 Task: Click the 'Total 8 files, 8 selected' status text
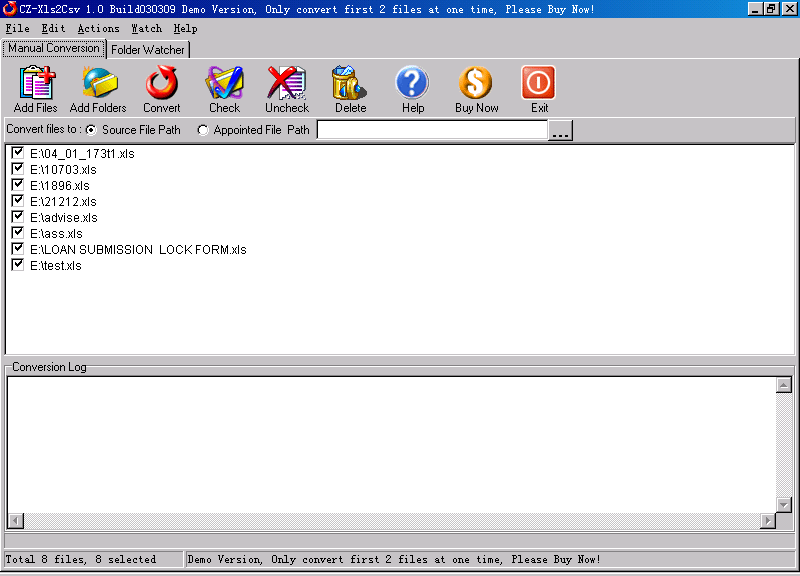pyautogui.click(x=81, y=559)
